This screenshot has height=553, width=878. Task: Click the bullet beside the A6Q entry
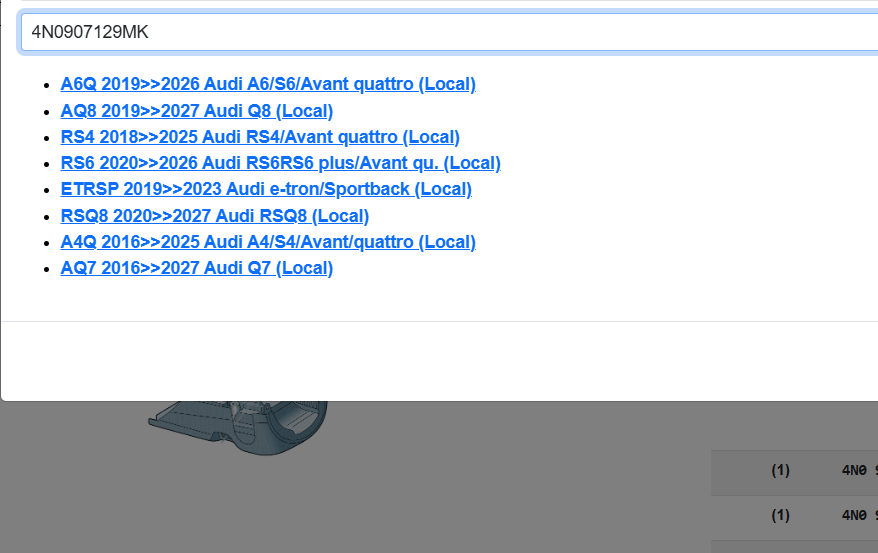(x=47, y=85)
